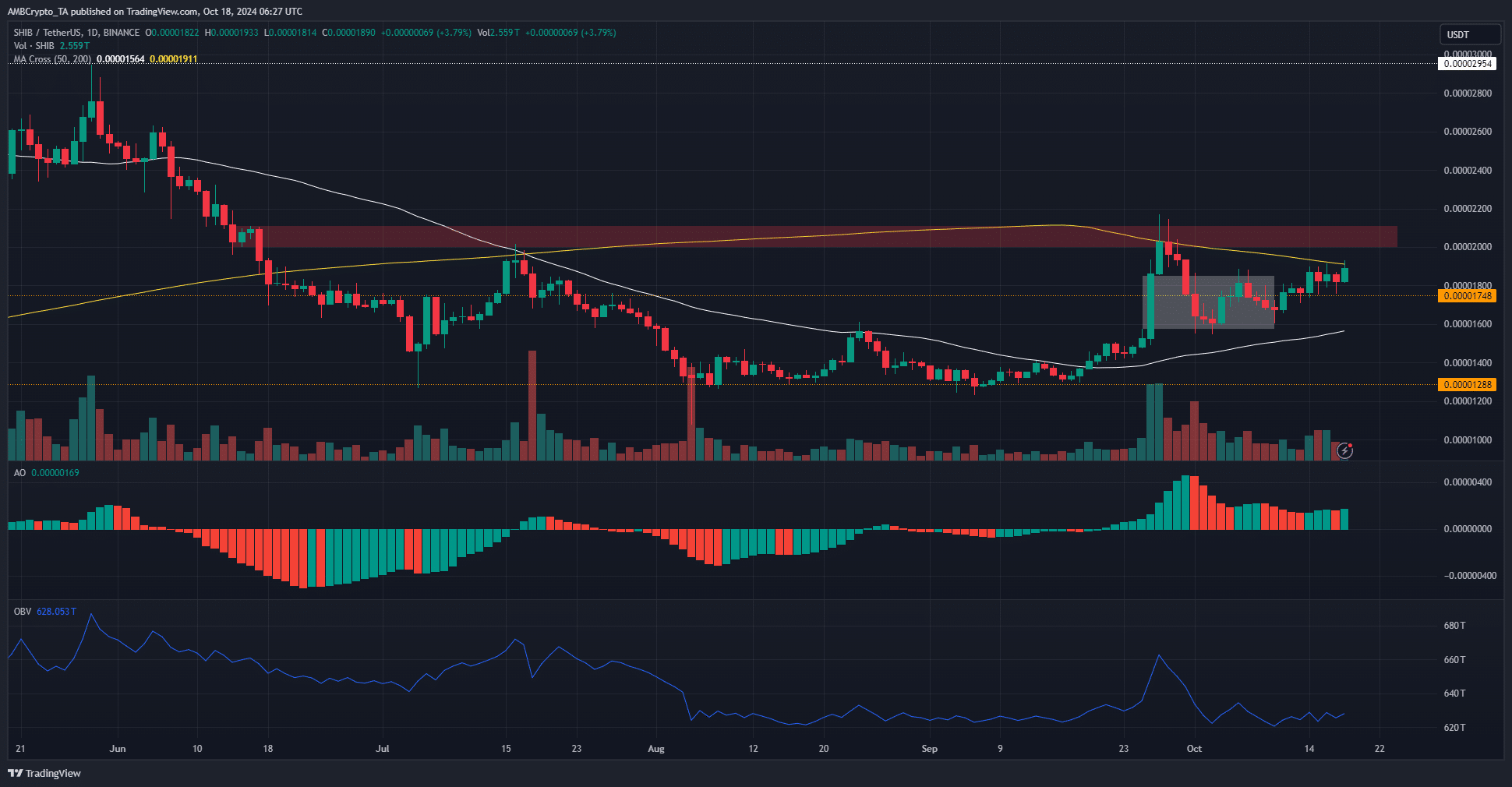This screenshot has height=787, width=1512.
Task: Click the Vol2.559T reading in top legend
Action: coord(498,33)
